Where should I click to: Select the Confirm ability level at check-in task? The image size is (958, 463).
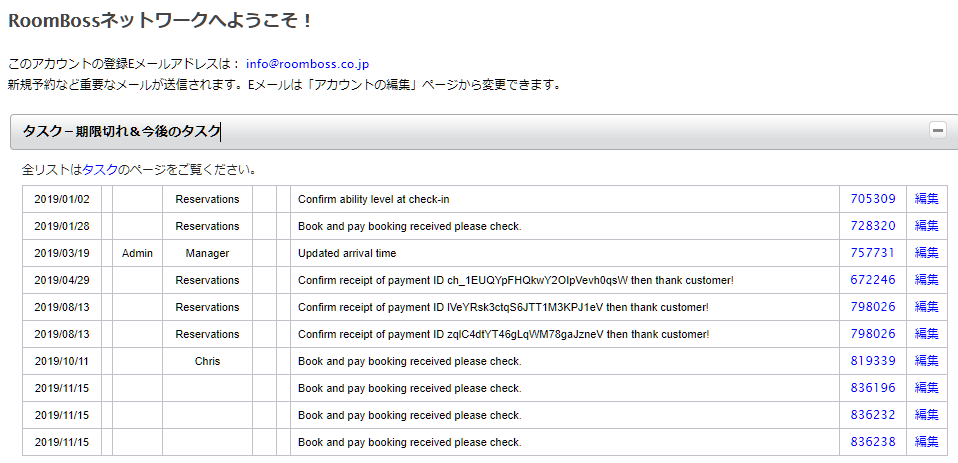click(x=373, y=199)
